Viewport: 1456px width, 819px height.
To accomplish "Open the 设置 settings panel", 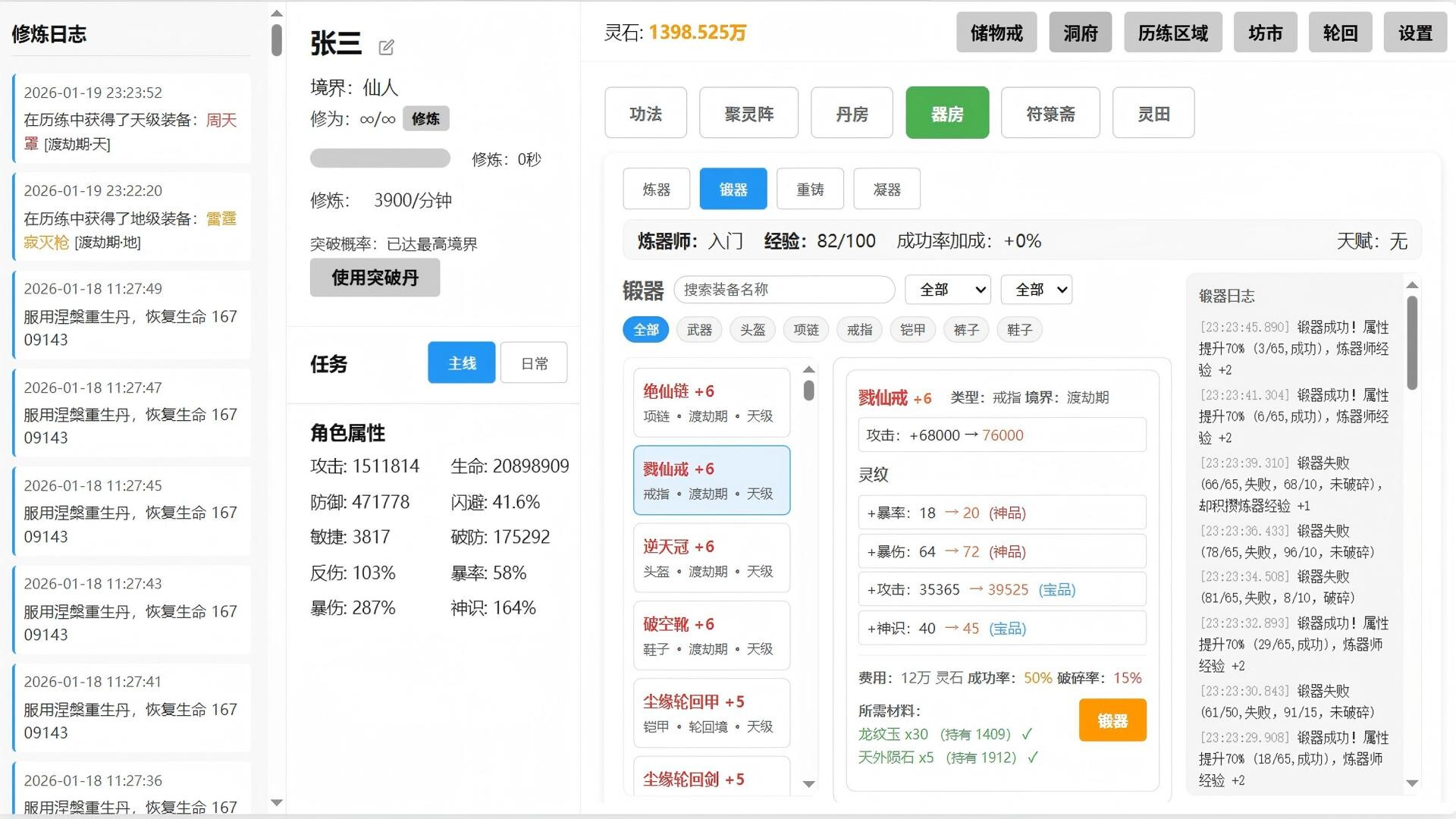I will point(1415,33).
